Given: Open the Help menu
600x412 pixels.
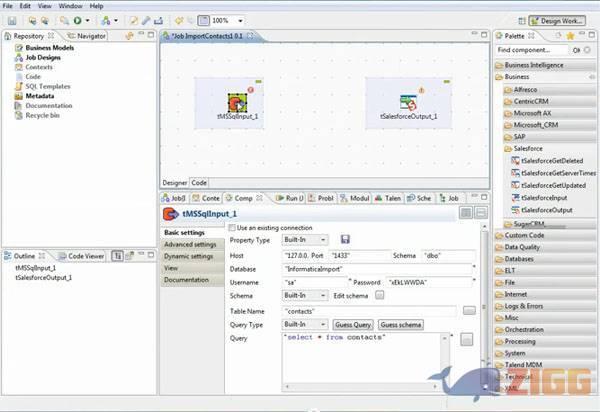Looking at the screenshot, I should (96, 6).
